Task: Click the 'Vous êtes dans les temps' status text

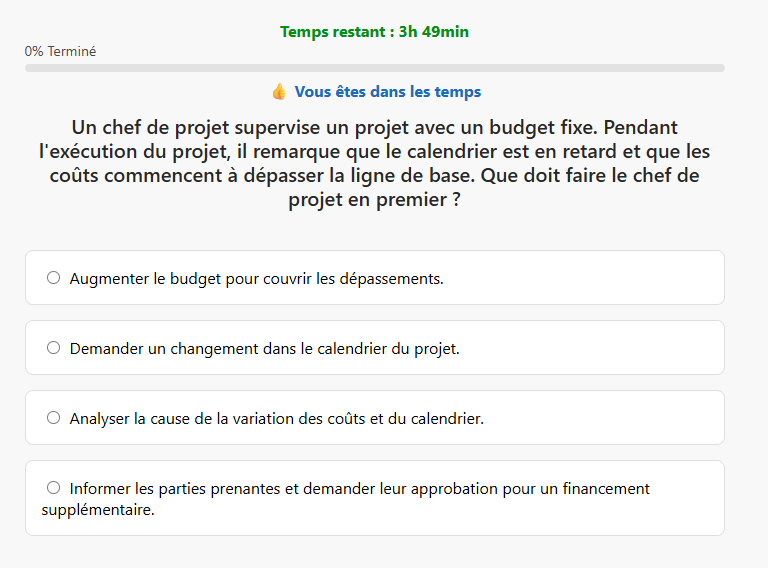Action: pos(388,92)
